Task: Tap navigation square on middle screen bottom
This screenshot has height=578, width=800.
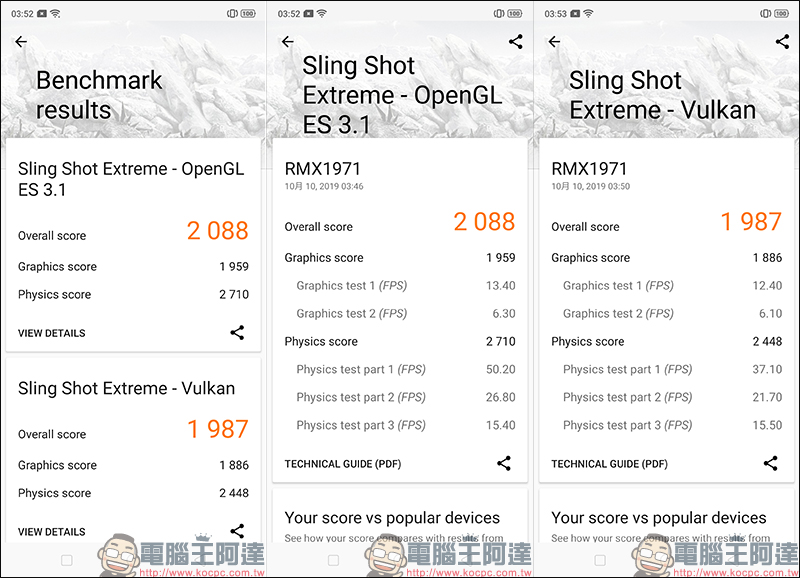Action: (x=334, y=560)
